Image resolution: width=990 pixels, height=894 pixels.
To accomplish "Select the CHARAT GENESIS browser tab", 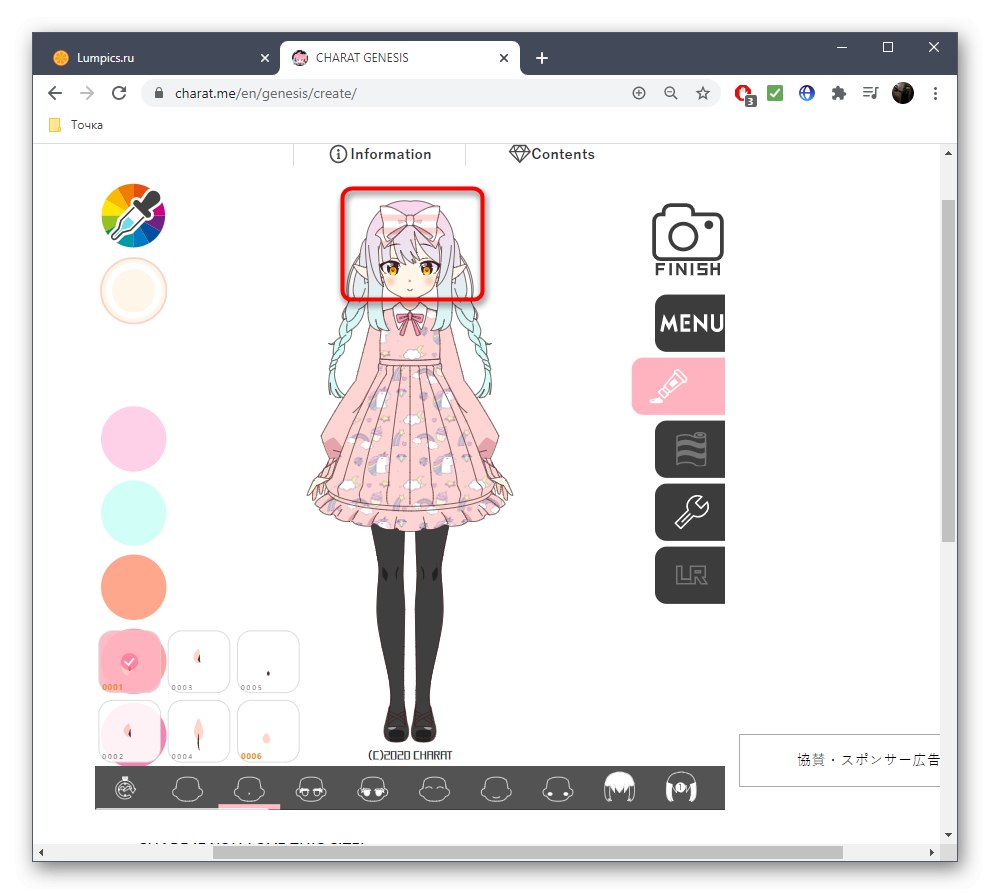I will 399,57.
